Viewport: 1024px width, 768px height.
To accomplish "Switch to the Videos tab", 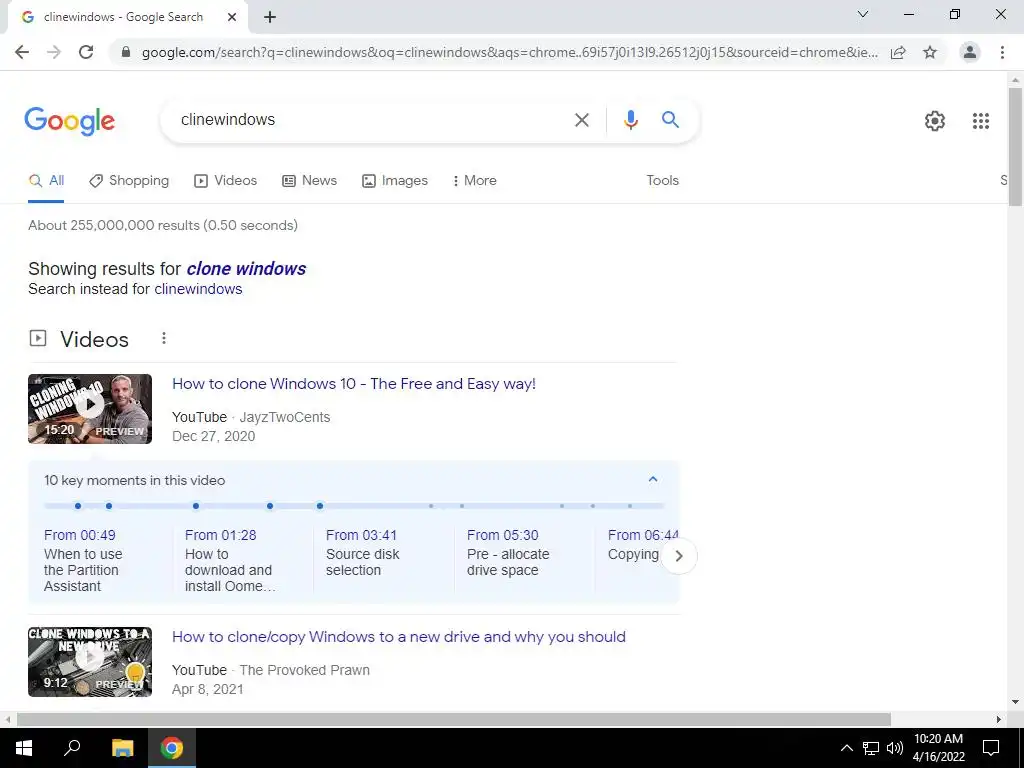I will [226, 181].
